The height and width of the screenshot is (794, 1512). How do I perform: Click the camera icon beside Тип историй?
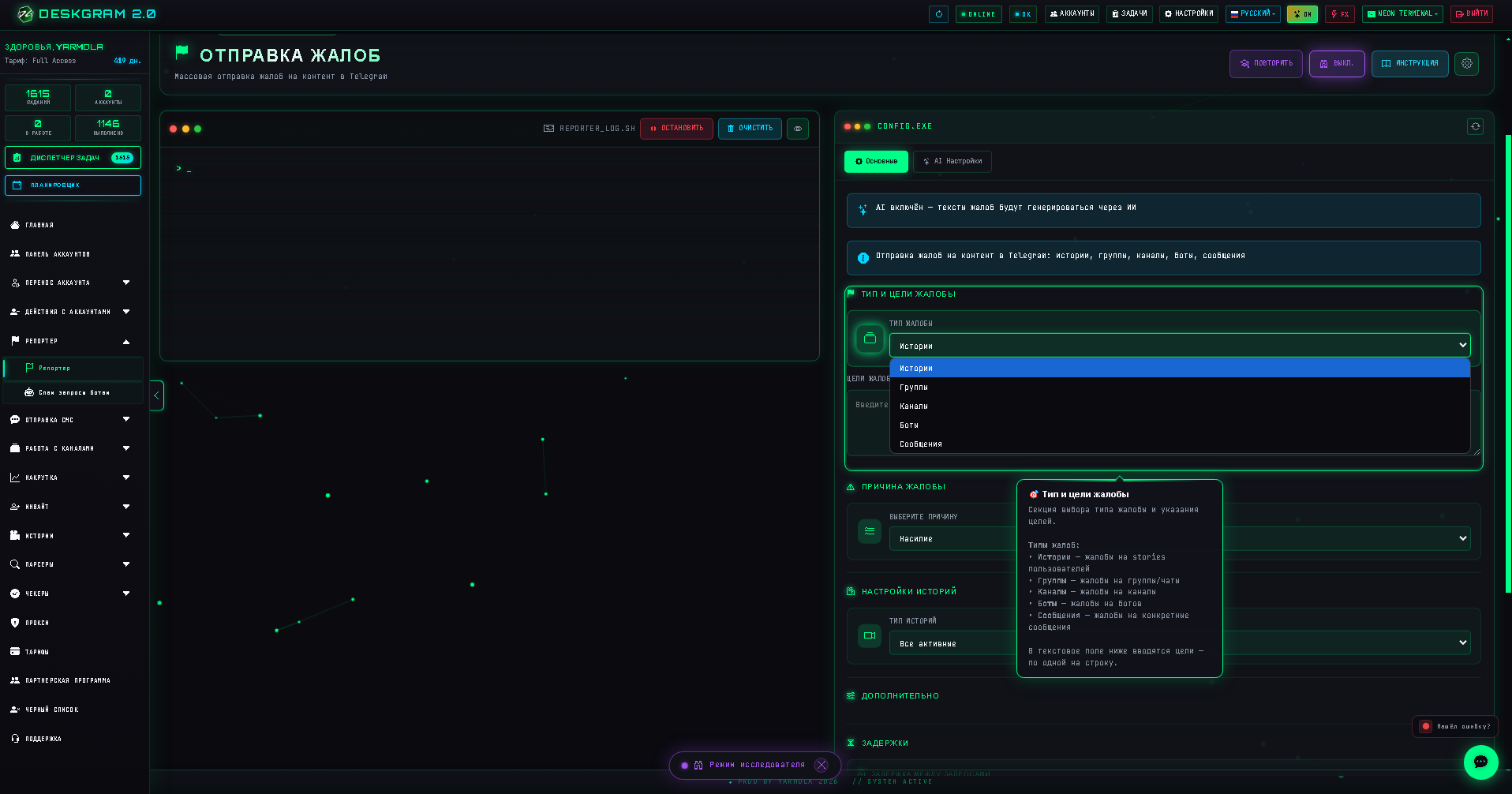pos(870,635)
